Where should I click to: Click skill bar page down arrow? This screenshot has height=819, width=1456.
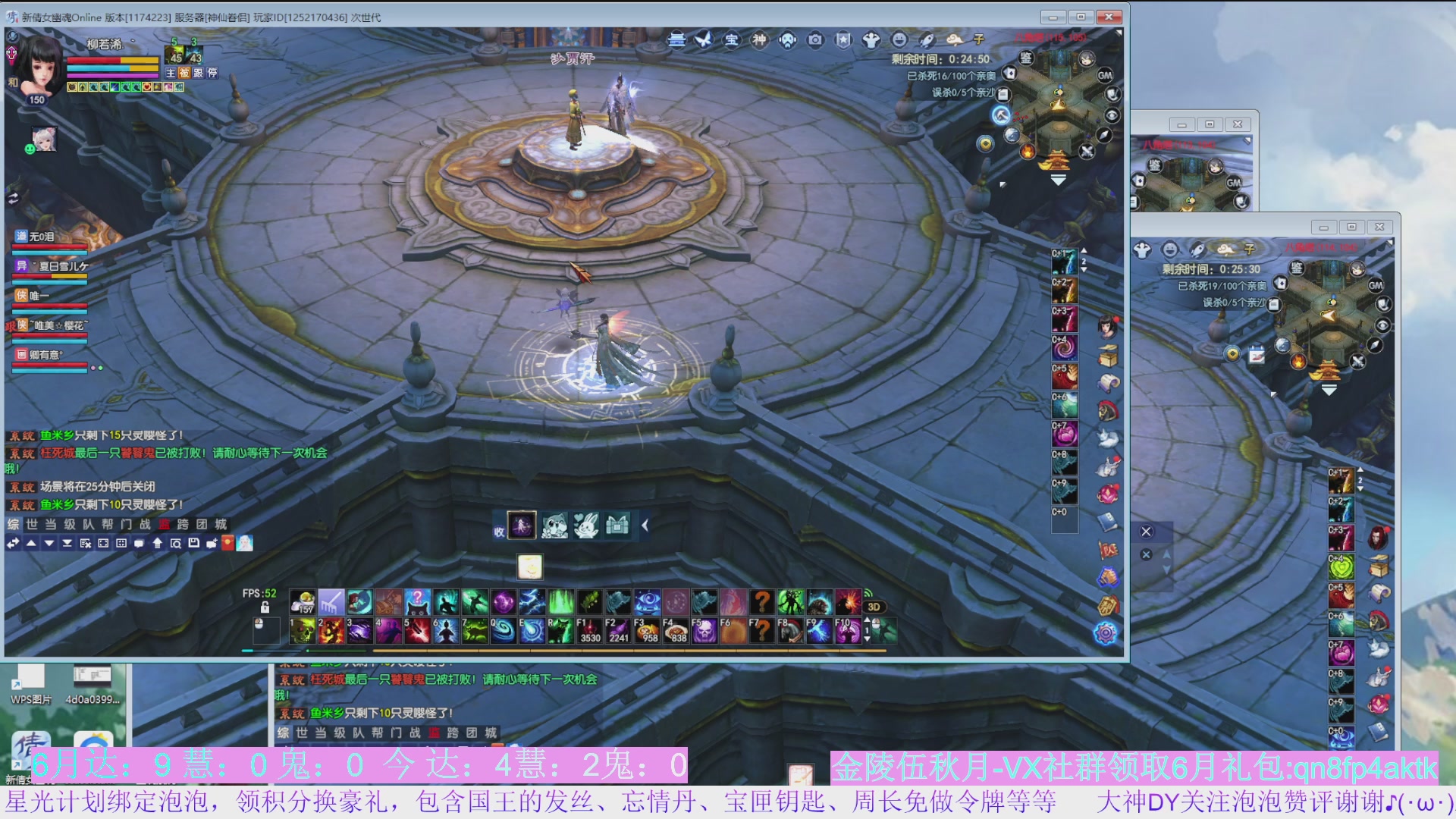pyautogui.click(x=868, y=640)
